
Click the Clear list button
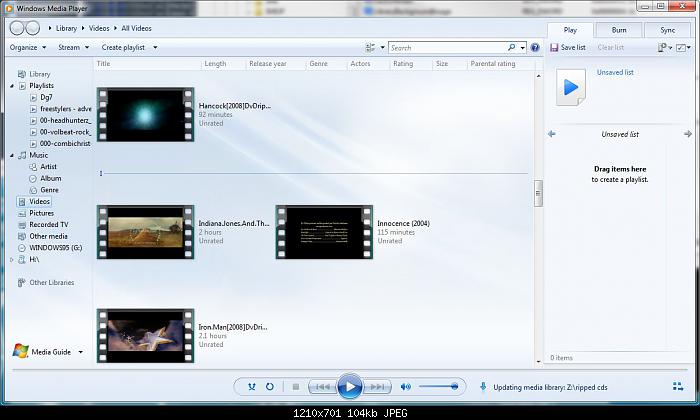point(611,47)
